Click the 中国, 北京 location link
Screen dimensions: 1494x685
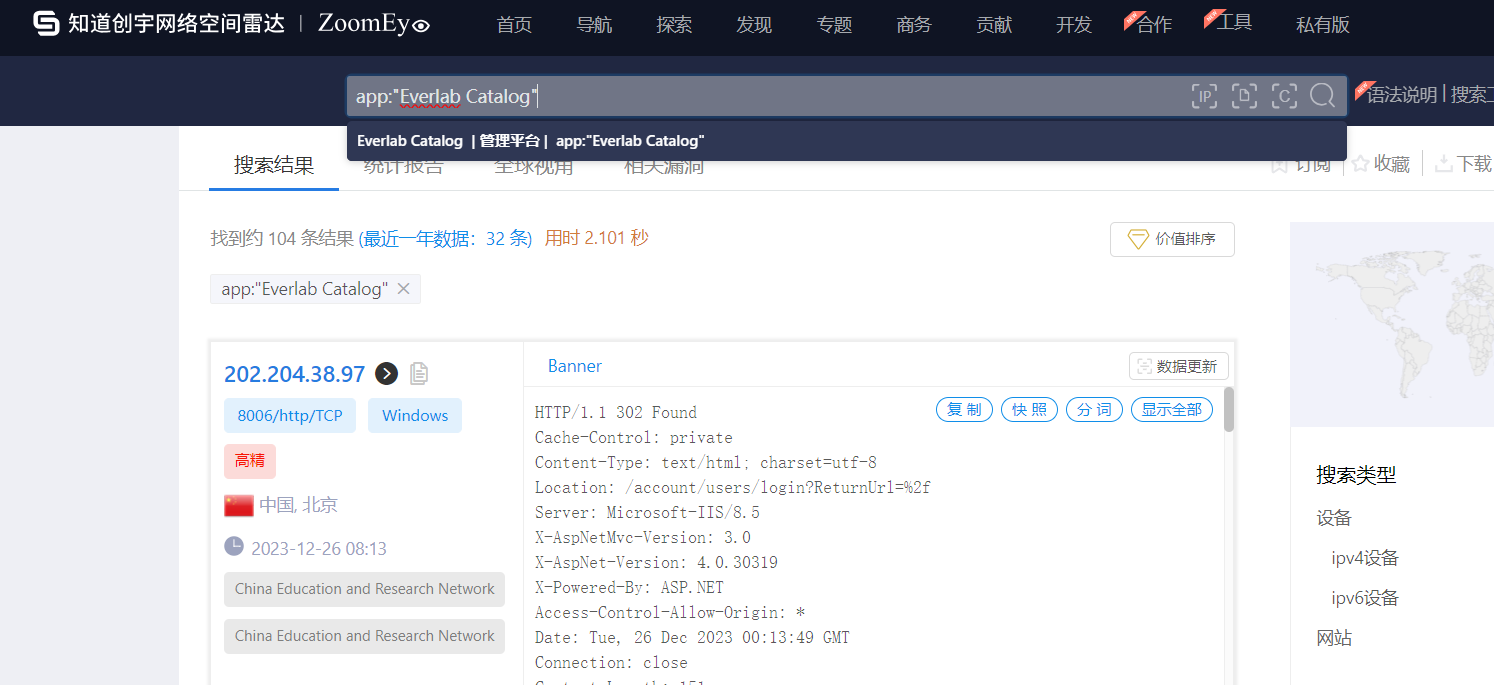coord(298,505)
